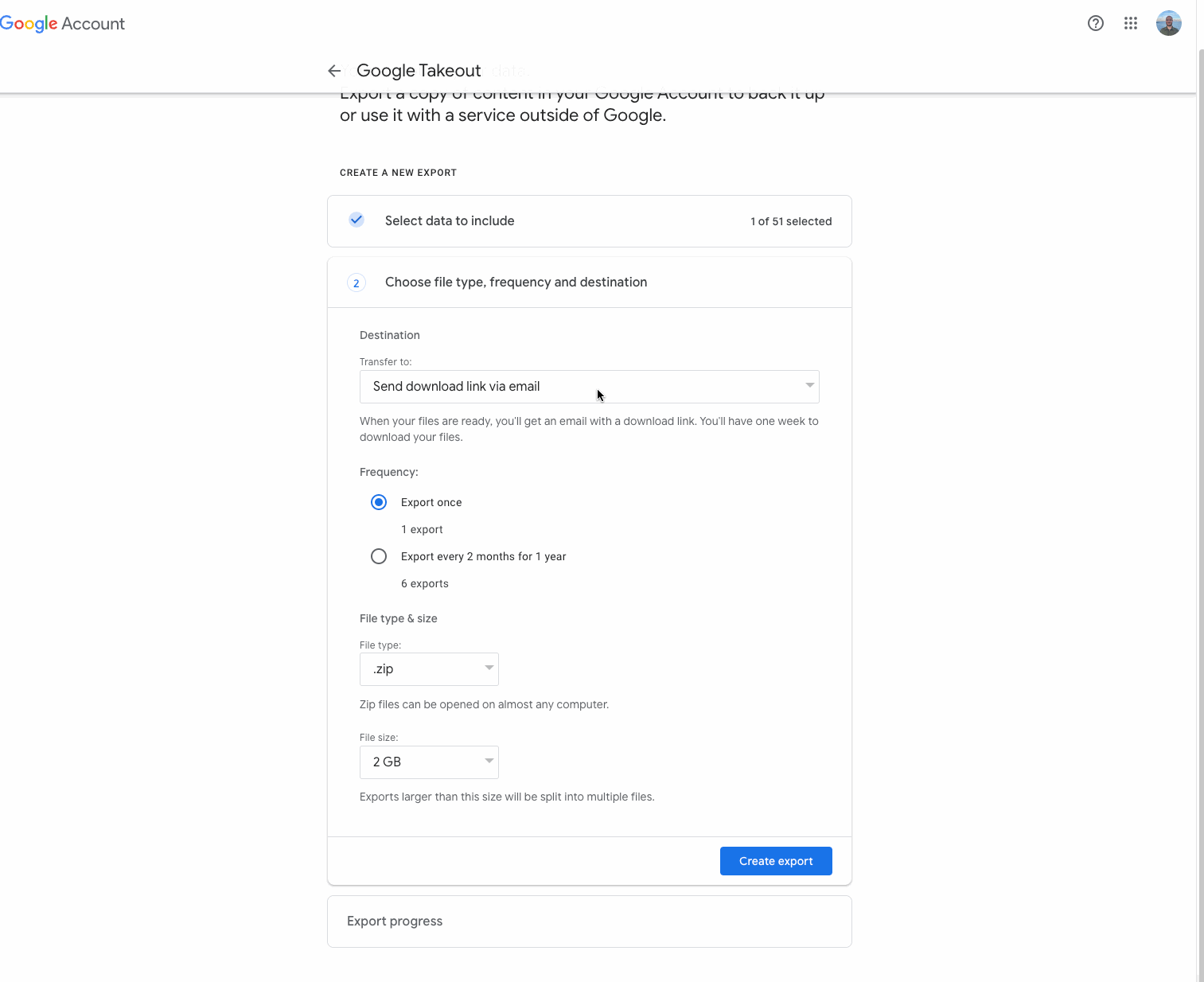
Task: Click the blue checkmark next to Select data
Action: coord(357,220)
